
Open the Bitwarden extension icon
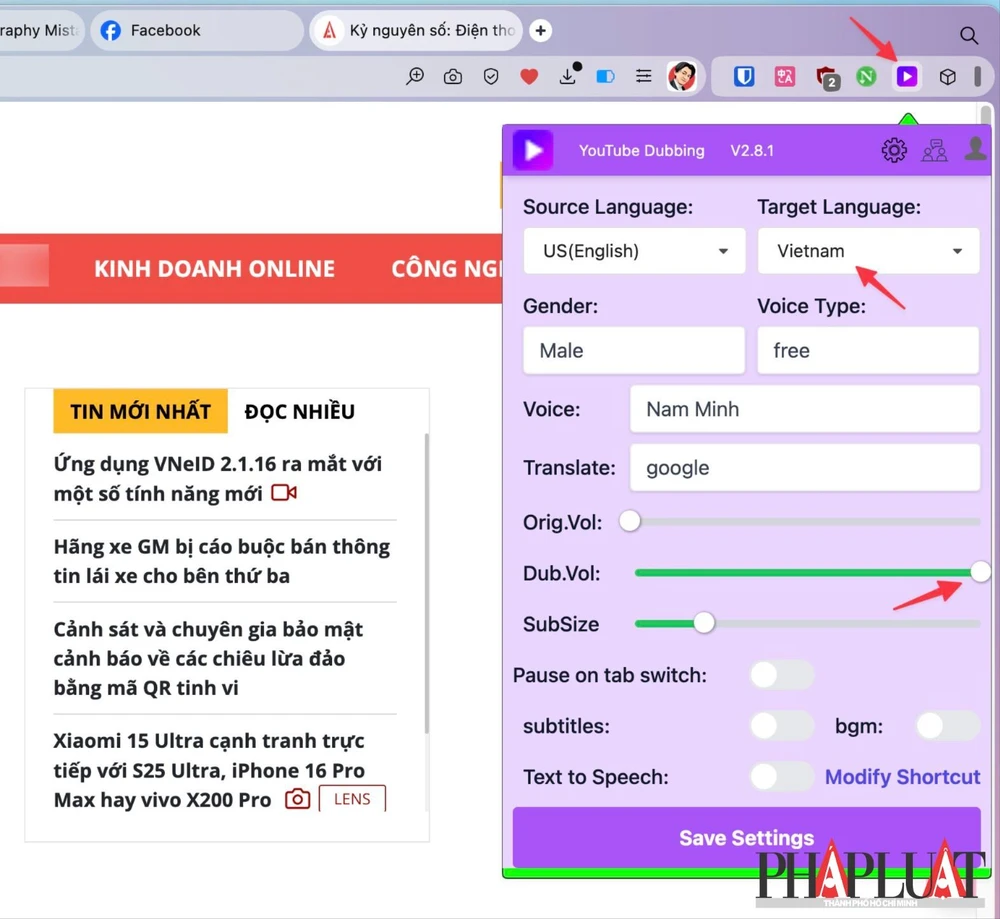tap(743, 76)
